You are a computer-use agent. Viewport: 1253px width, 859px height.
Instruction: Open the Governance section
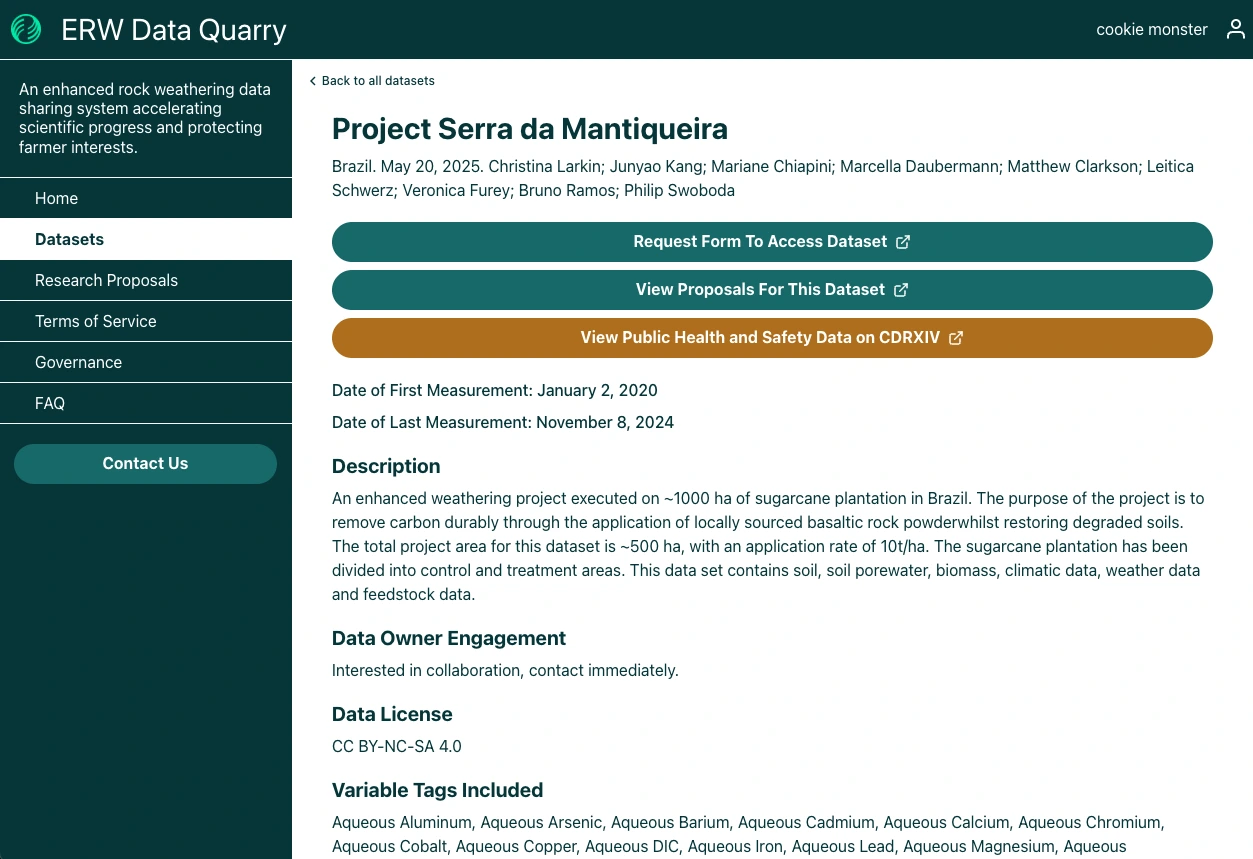(x=78, y=362)
